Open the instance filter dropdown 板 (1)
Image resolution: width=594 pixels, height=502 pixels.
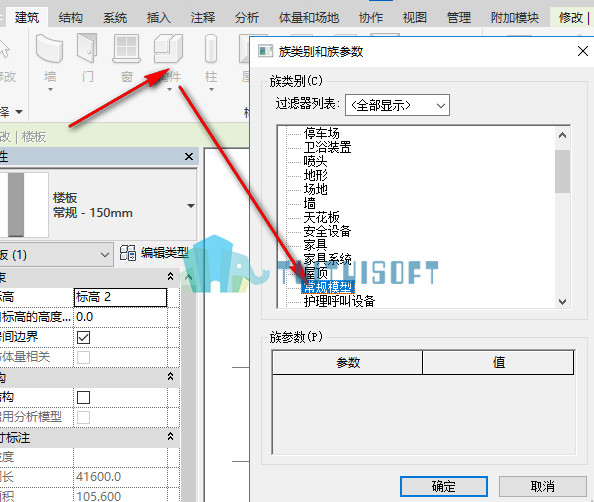click(56, 255)
